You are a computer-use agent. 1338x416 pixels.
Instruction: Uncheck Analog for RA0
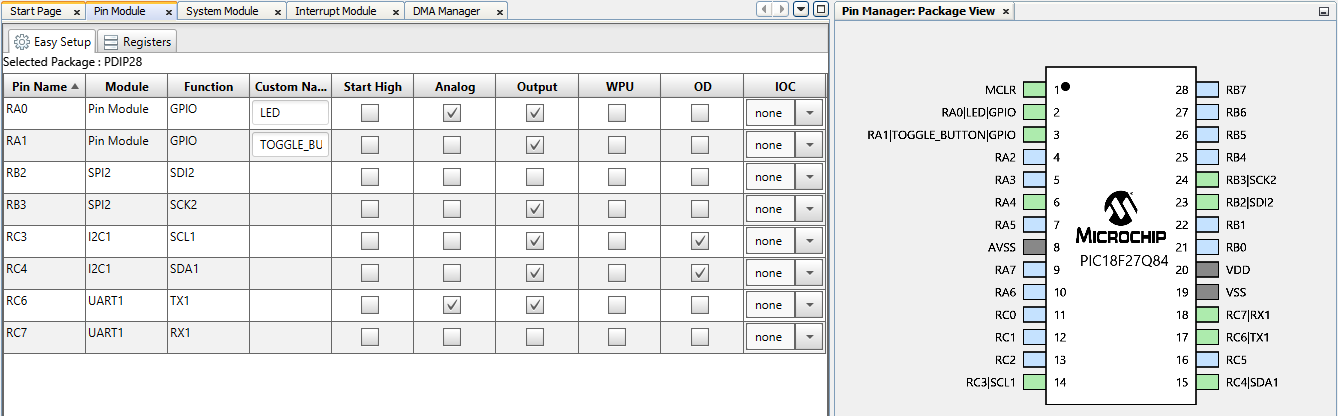click(x=452, y=113)
